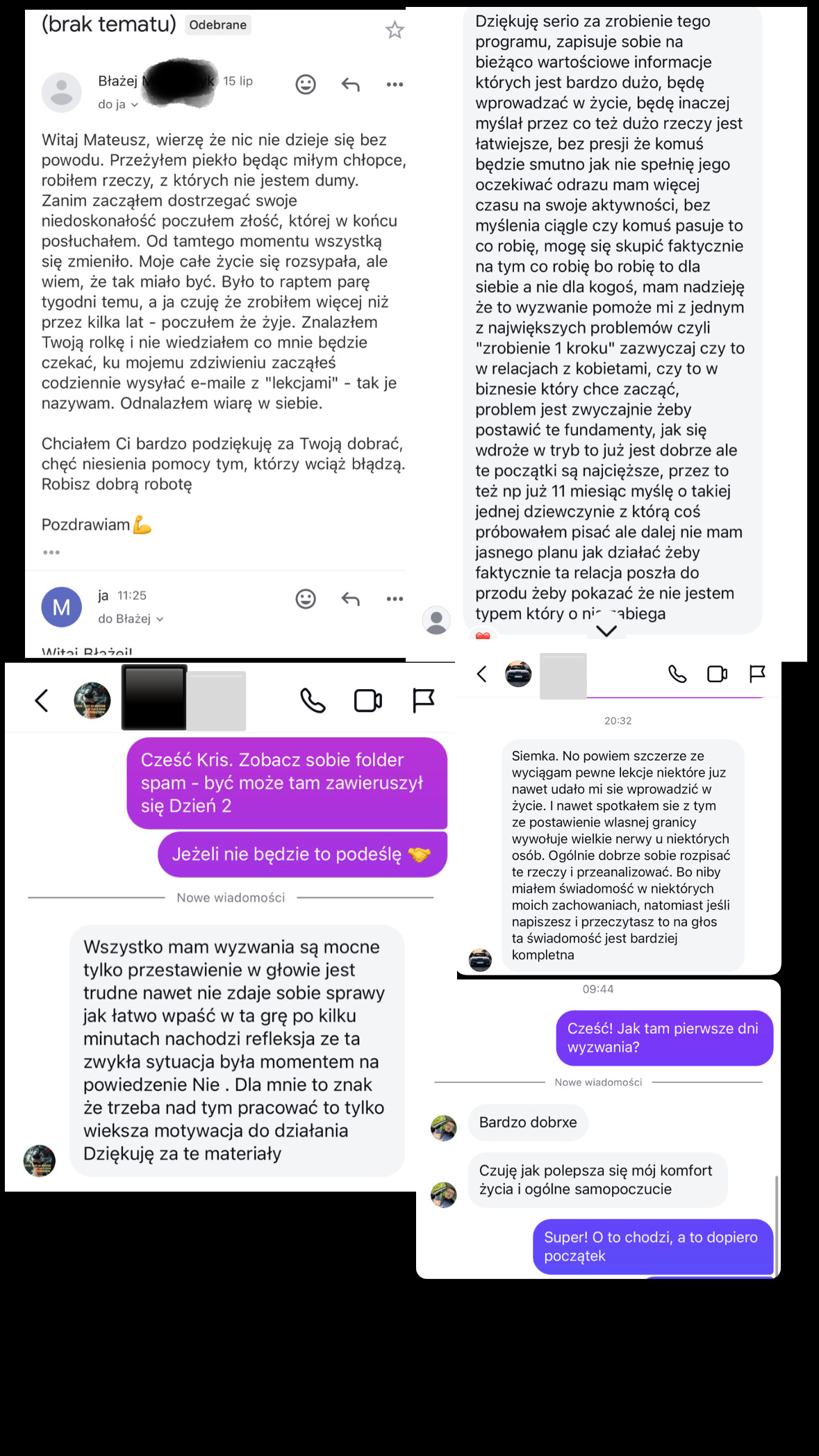The image size is (819, 1456).
Task: Star the (brak tematu) email
Action: coord(395,30)
